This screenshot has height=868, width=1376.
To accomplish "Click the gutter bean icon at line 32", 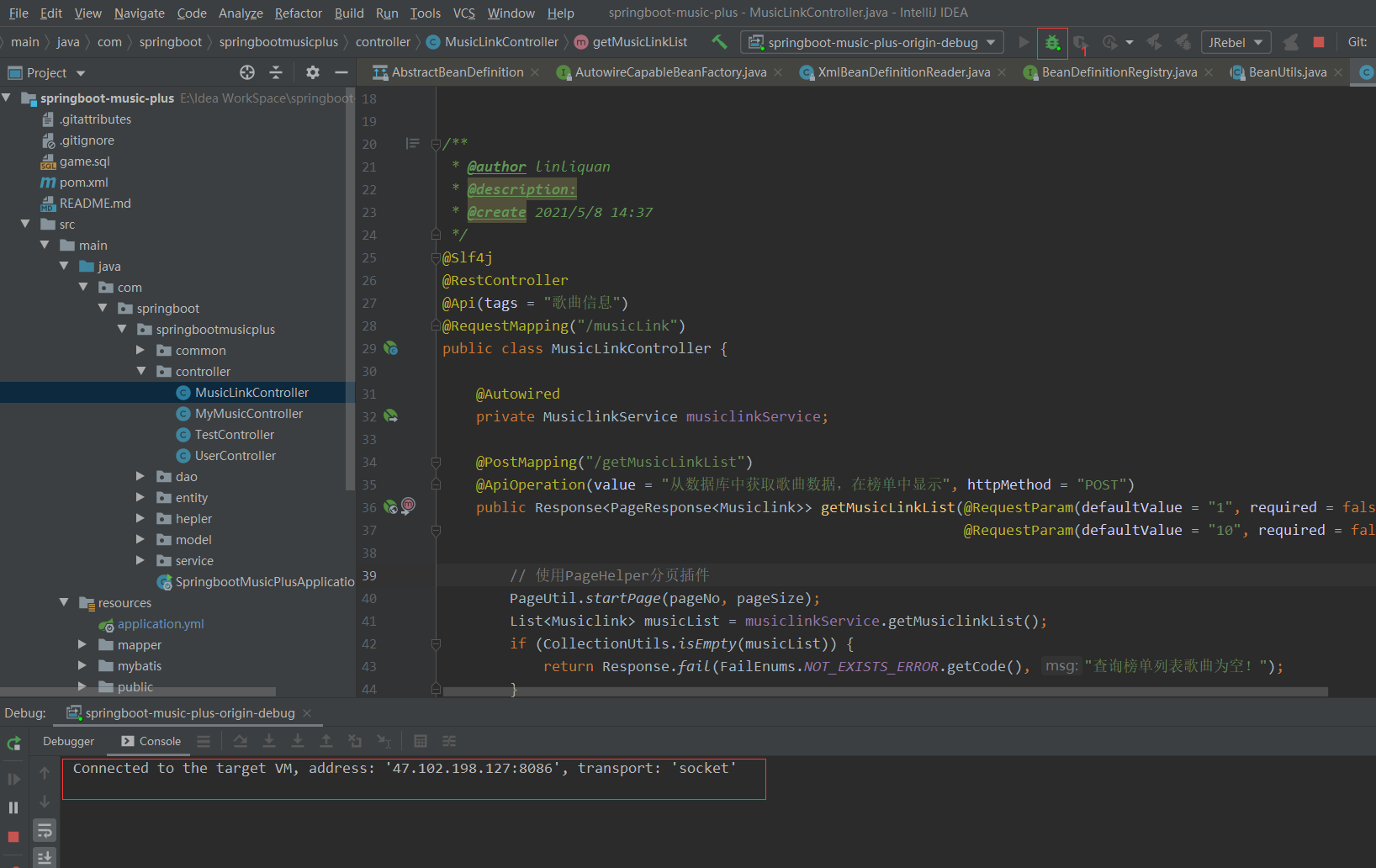I will click(390, 415).
